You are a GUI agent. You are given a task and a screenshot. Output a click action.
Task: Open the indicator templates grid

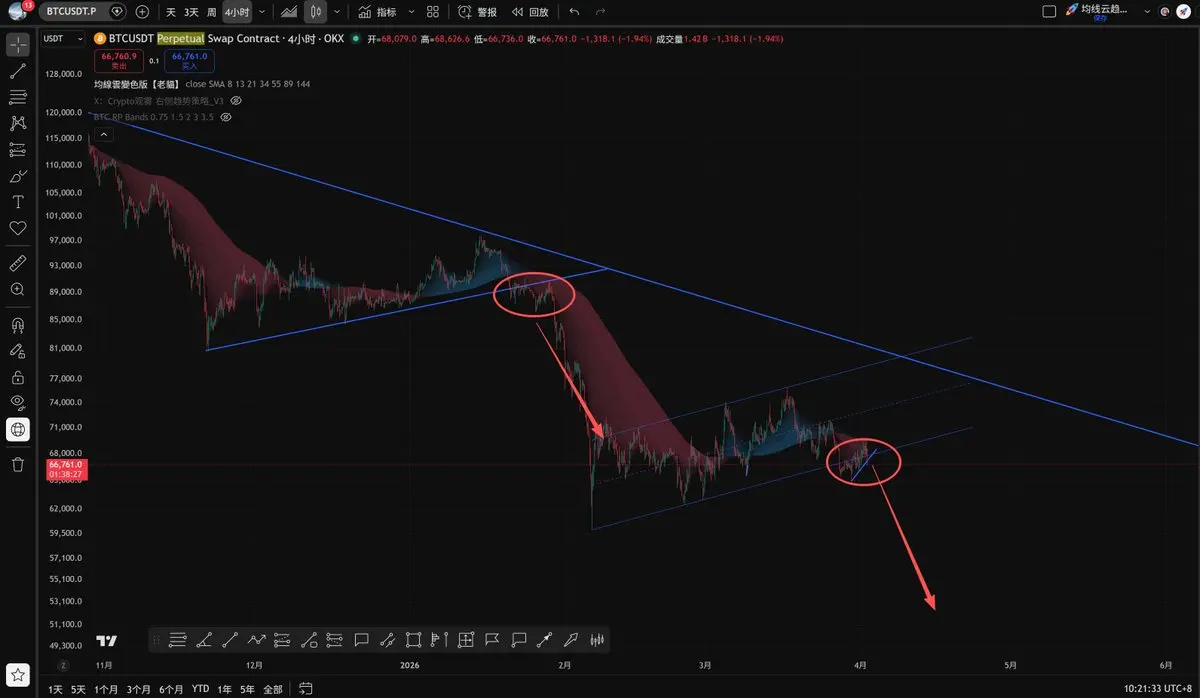point(432,12)
